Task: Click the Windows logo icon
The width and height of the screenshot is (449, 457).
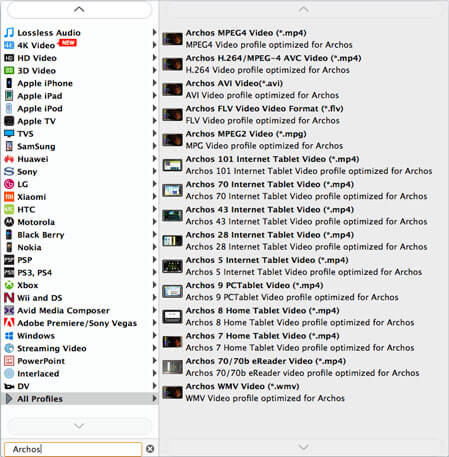Action: tap(9, 336)
